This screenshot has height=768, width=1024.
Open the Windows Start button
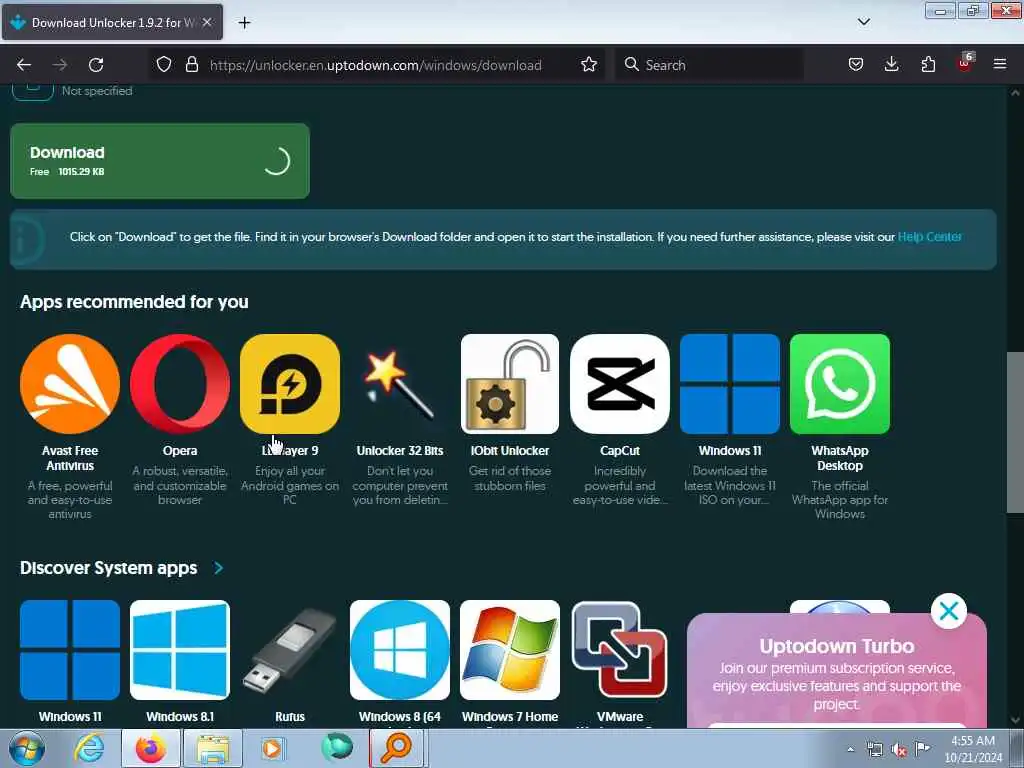click(x=26, y=748)
